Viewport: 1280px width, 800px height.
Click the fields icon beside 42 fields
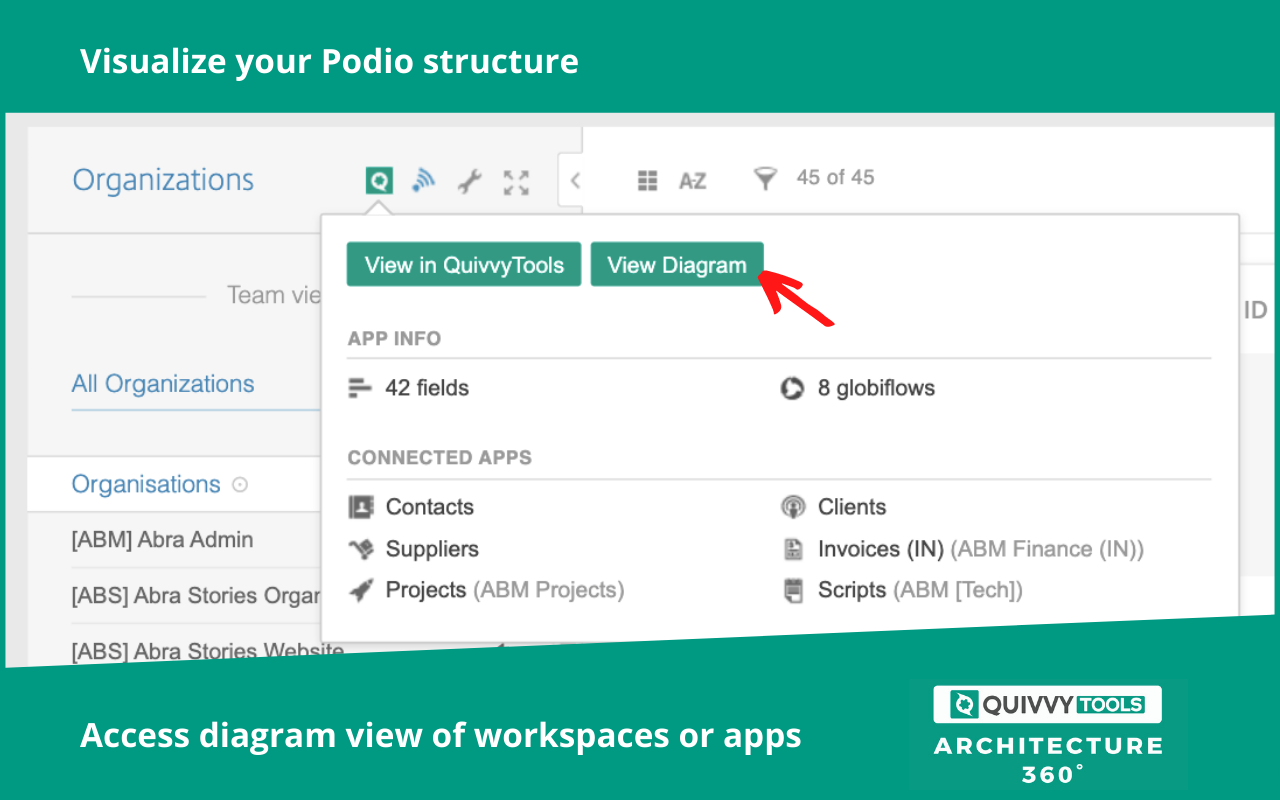tap(360, 388)
